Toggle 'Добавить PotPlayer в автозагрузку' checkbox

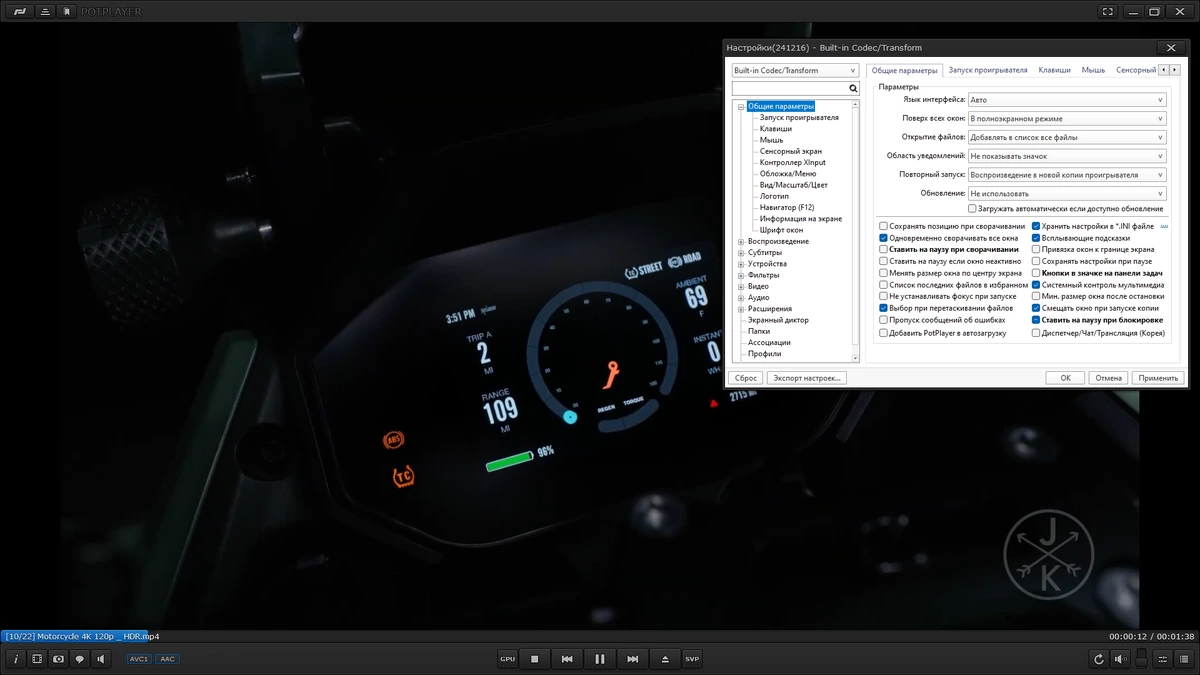883,332
